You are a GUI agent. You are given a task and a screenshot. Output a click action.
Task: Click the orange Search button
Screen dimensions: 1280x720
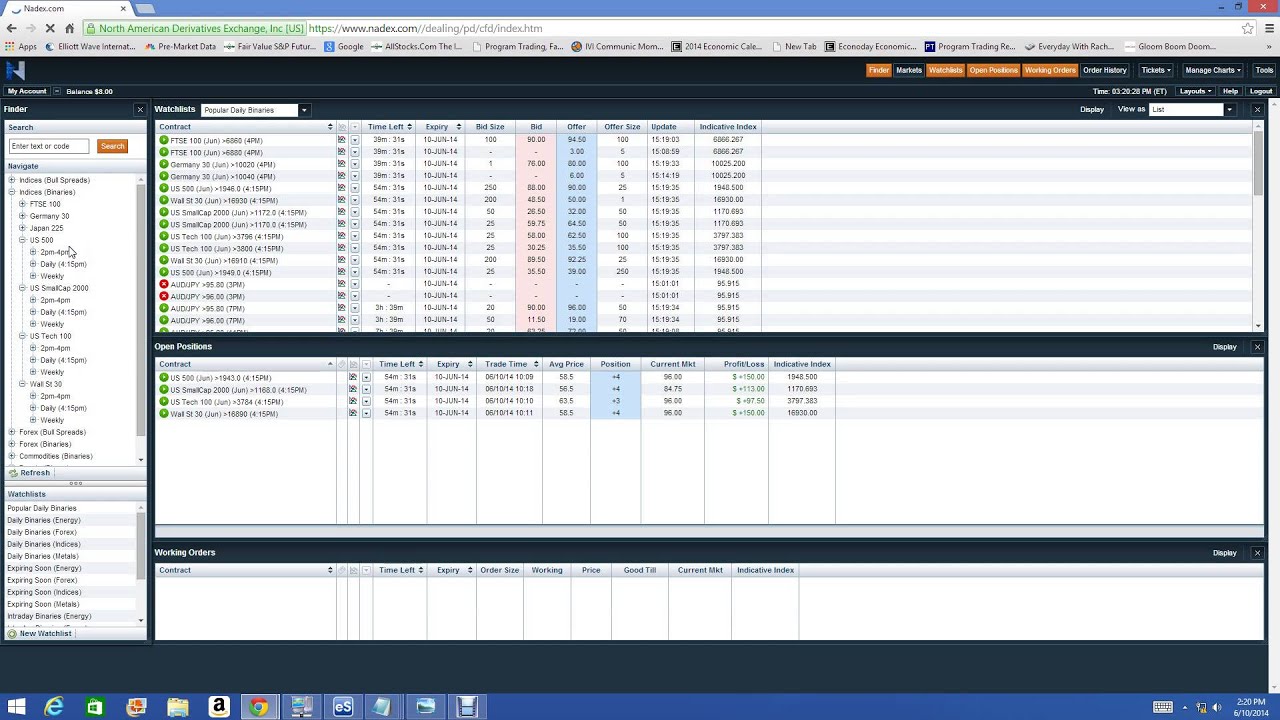tap(112, 146)
